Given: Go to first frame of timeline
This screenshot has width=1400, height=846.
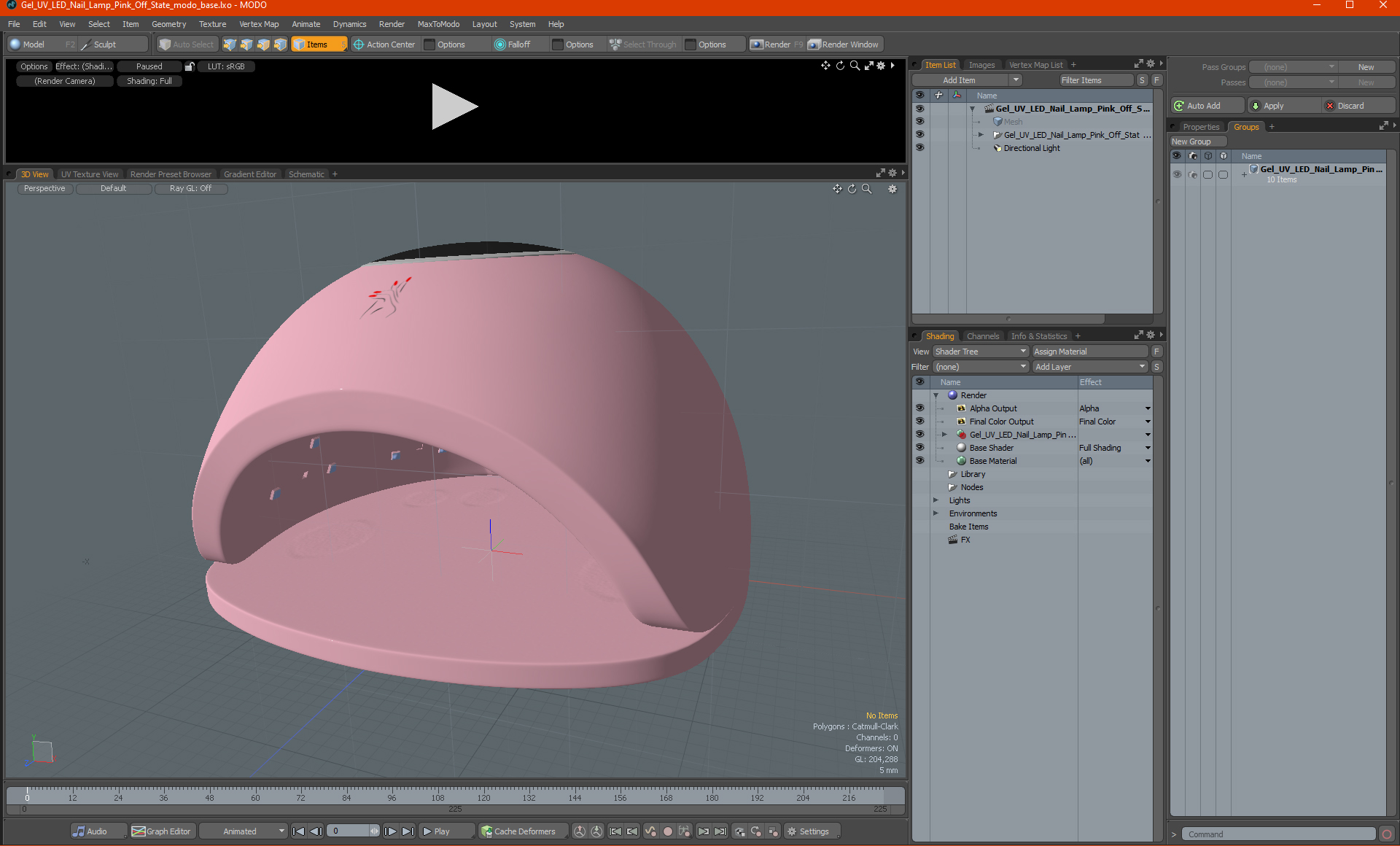Looking at the screenshot, I should pos(298,831).
